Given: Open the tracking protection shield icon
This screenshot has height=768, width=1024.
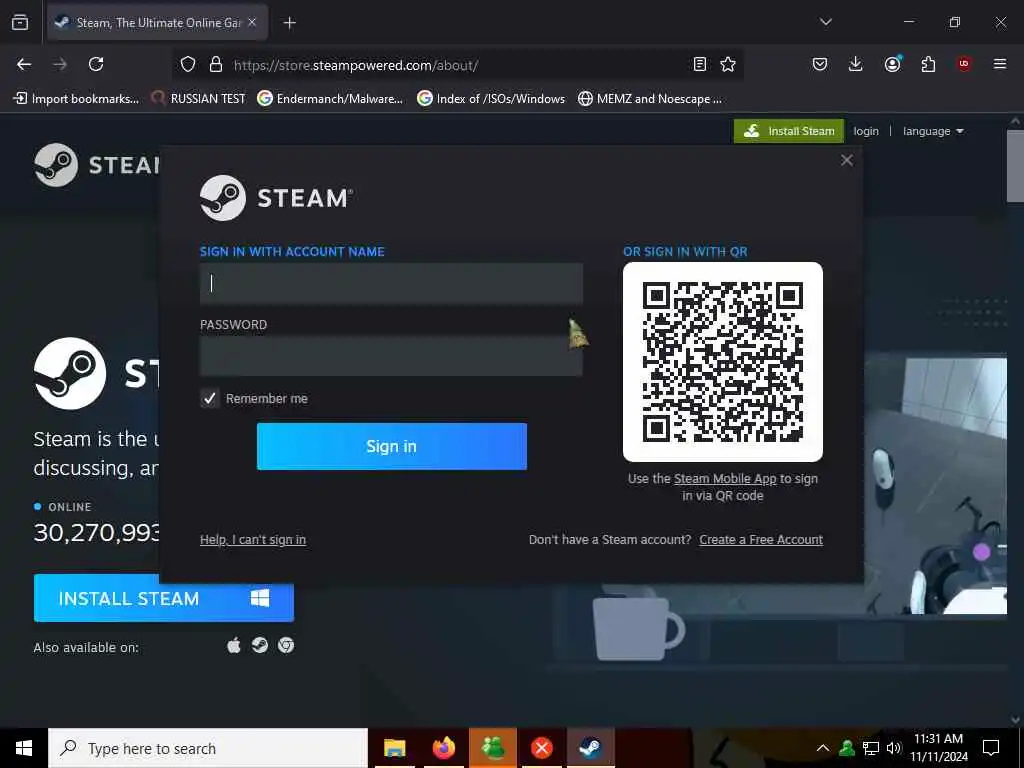Looking at the screenshot, I should (188, 65).
